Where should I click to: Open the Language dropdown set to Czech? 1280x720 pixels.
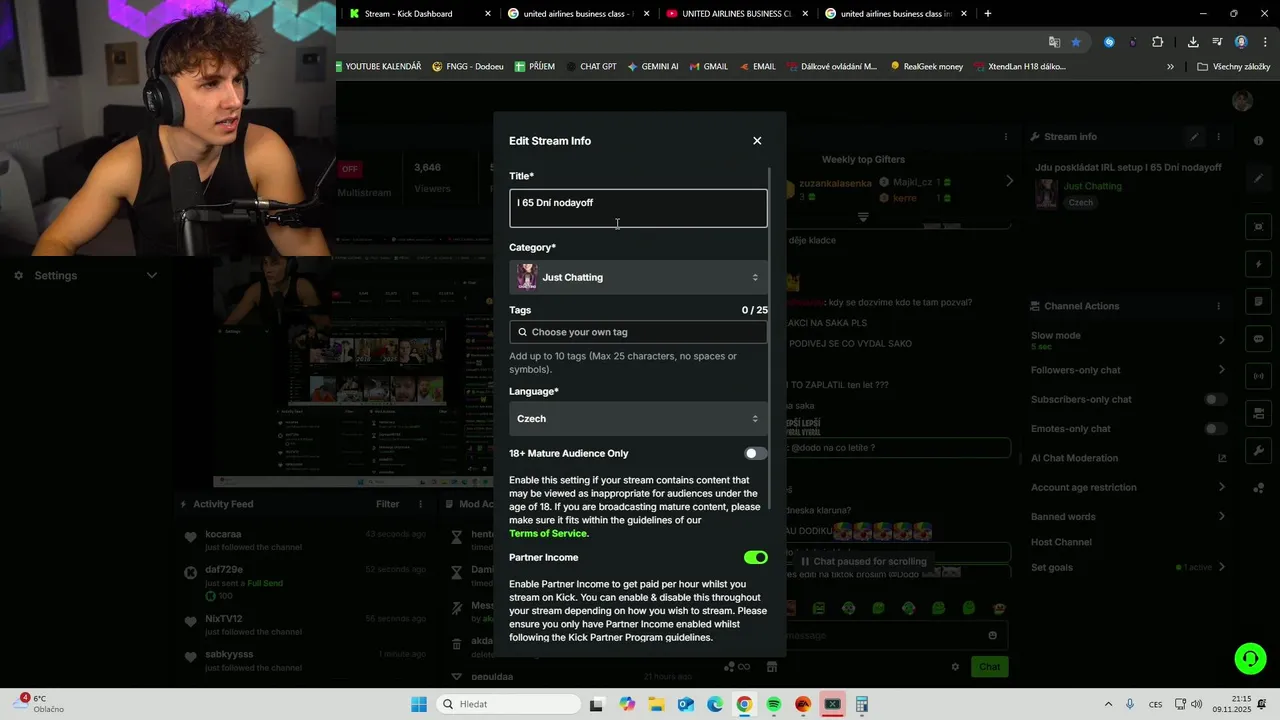pos(638,419)
